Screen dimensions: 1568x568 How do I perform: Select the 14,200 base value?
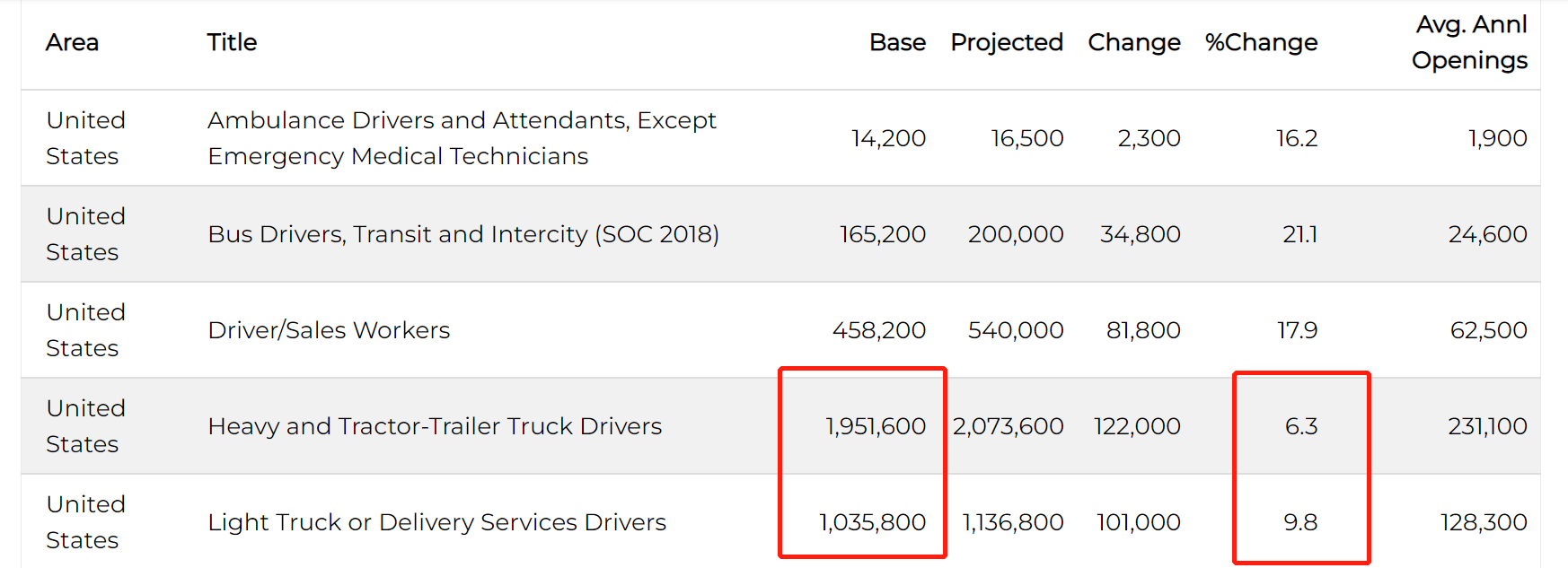click(888, 138)
